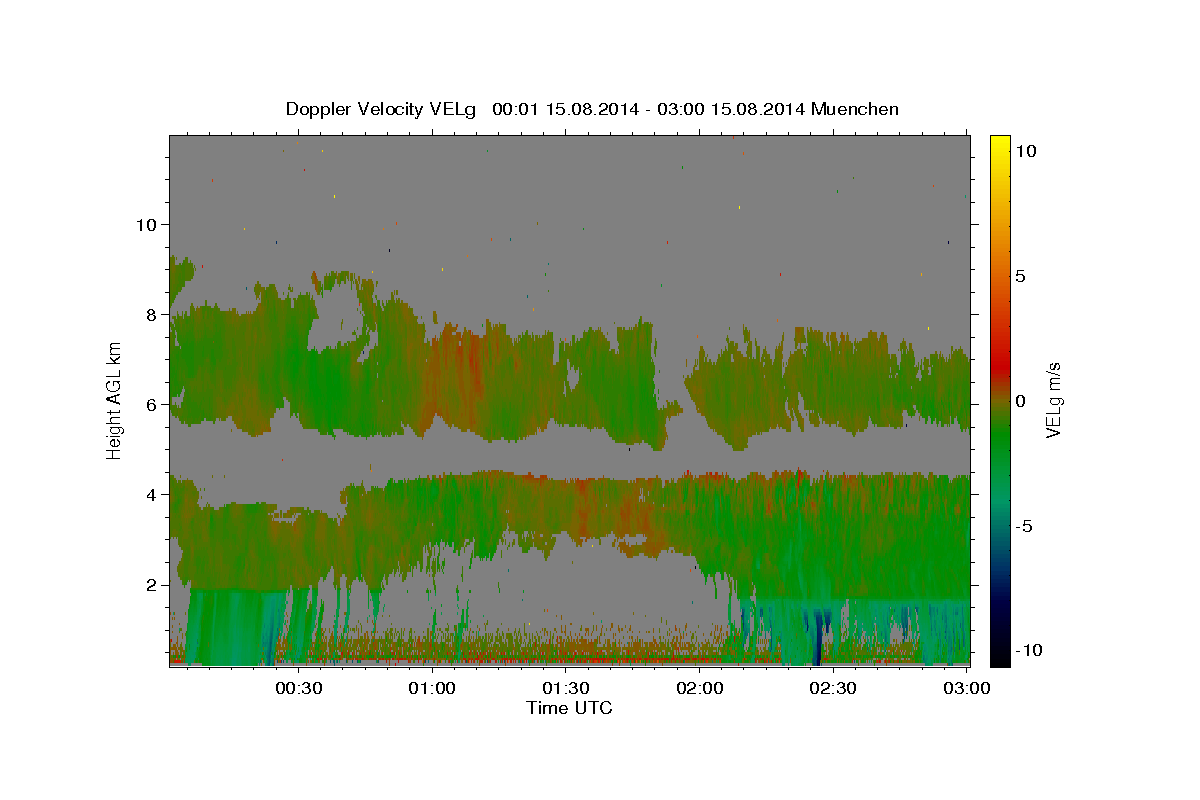Click the height tick label 6
This screenshot has width=1200, height=800.
[154, 405]
